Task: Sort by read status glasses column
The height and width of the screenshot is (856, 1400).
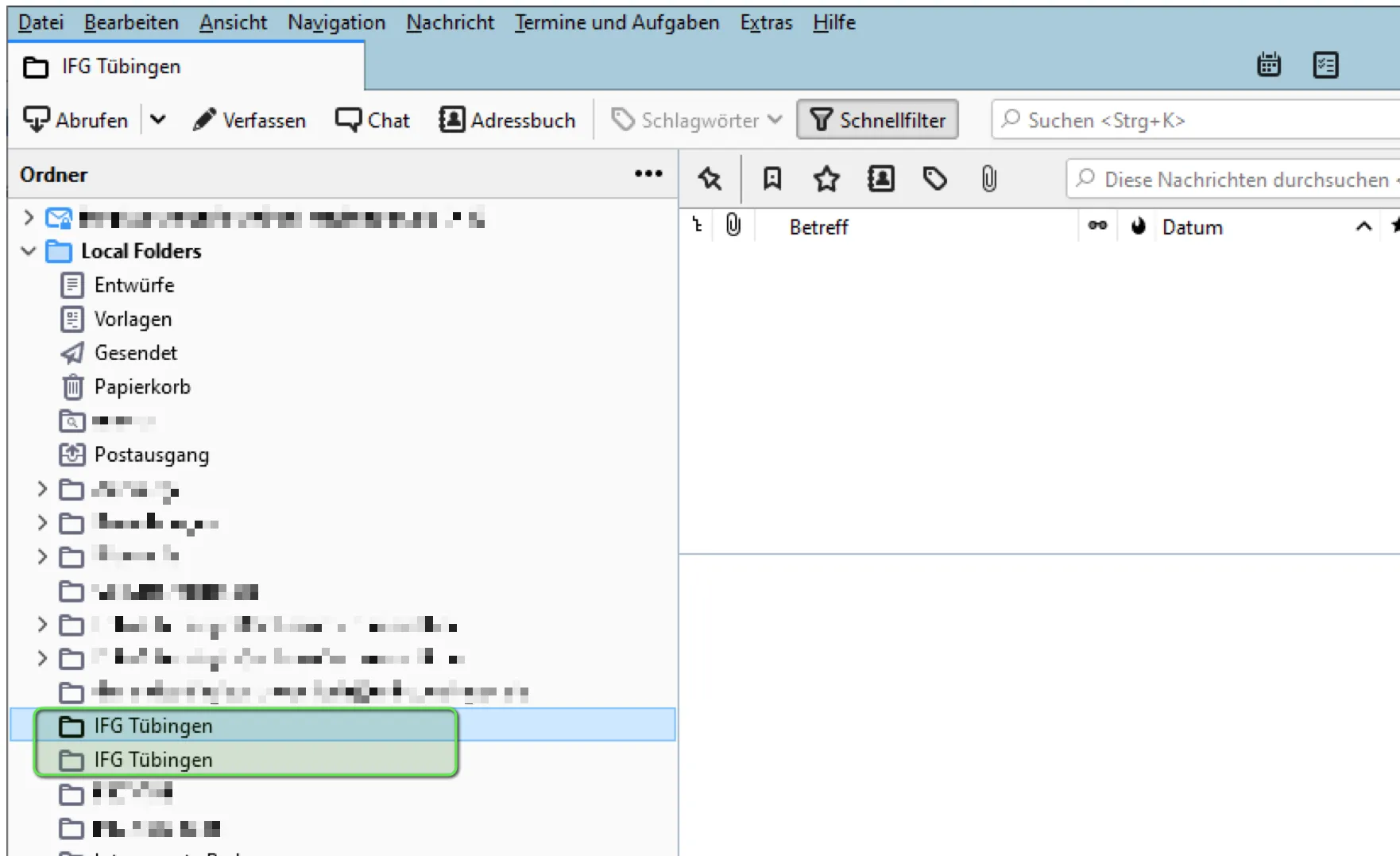Action: point(1097,227)
